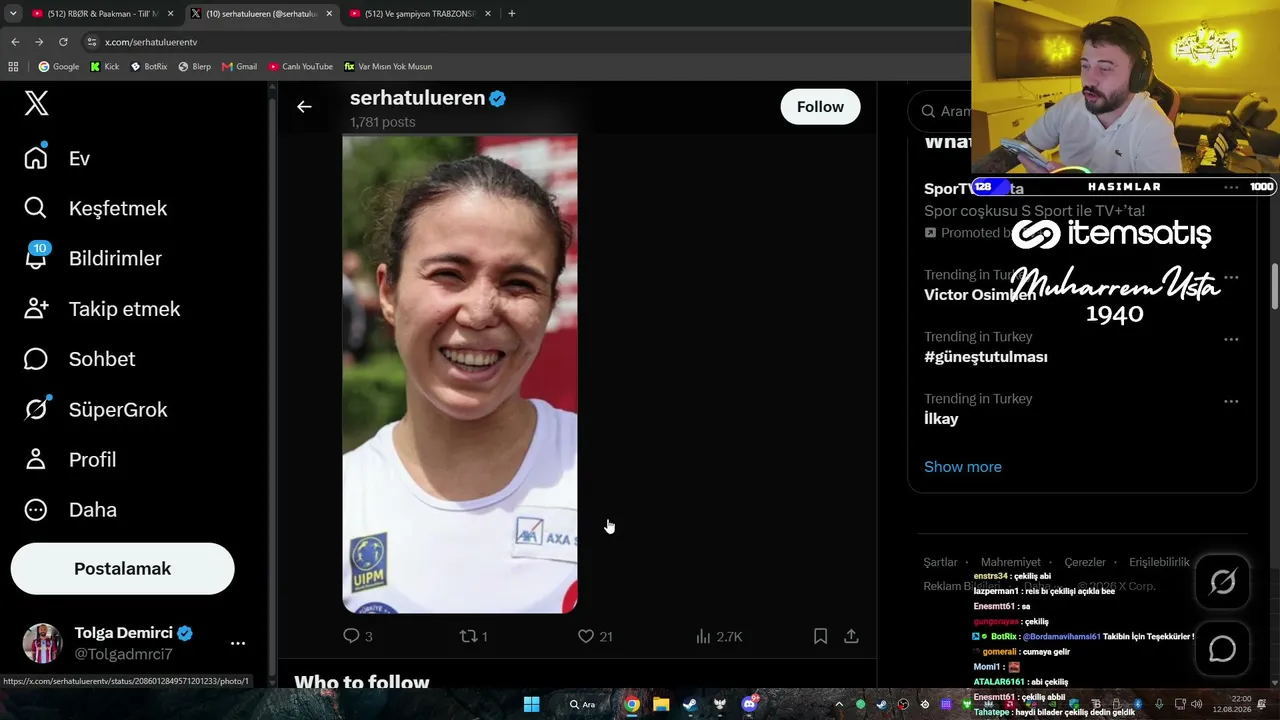
Task: Click the browser forward arrow
Action: (39, 42)
